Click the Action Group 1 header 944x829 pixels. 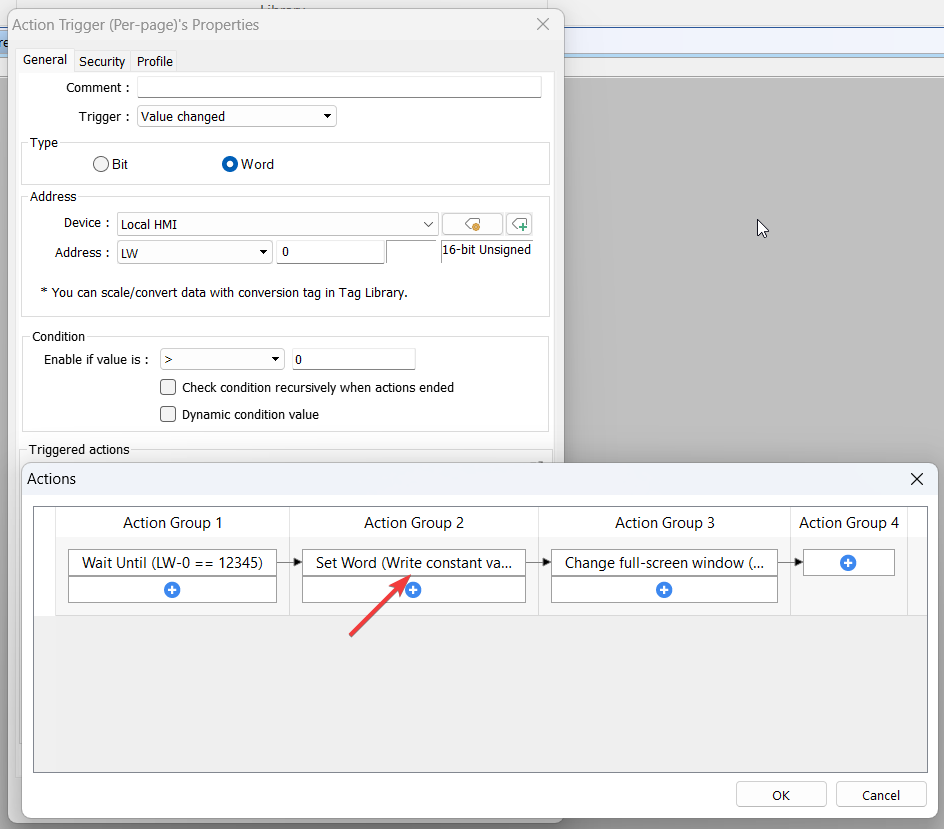click(x=172, y=523)
